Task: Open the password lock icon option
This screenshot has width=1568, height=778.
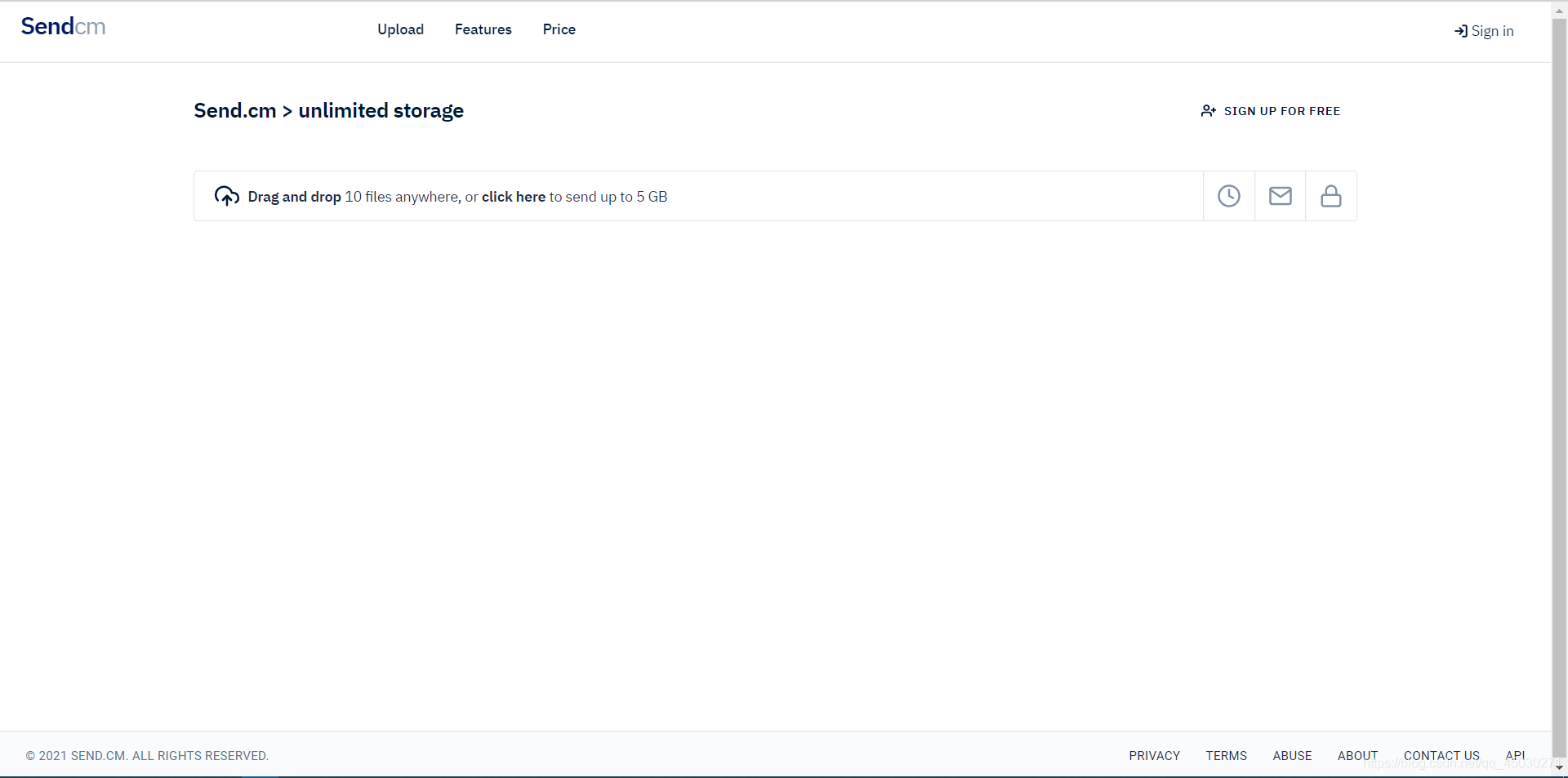Action: 1331,196
